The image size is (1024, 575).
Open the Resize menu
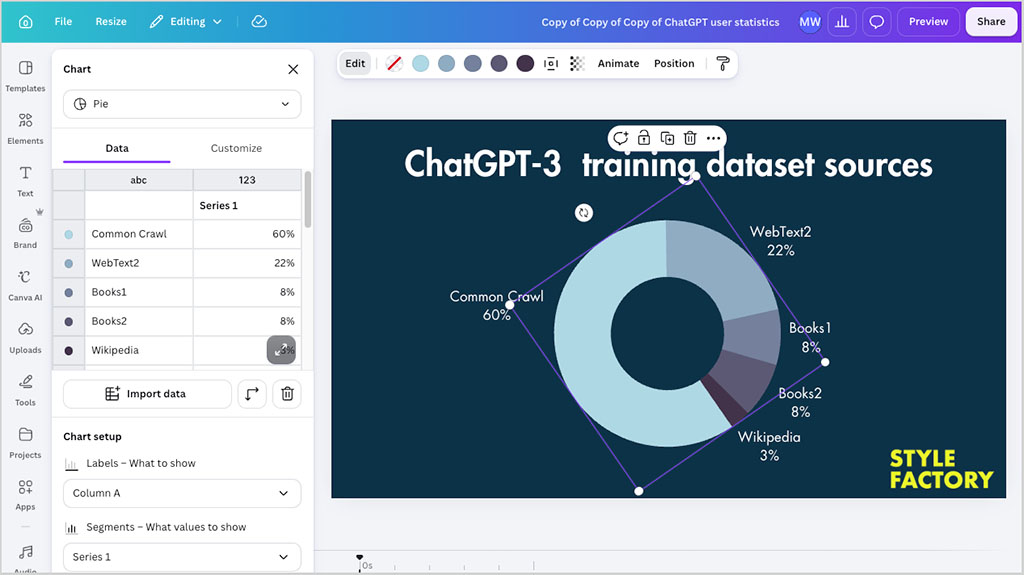111,22
